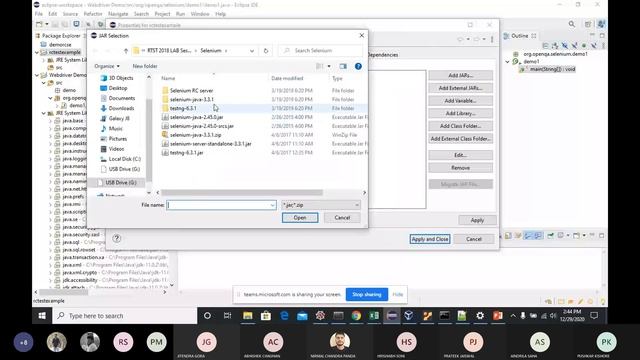The width and height of the screenshot is (640, 360).
Task: Open the Organize dropdown
Action: tap(107, 66)
